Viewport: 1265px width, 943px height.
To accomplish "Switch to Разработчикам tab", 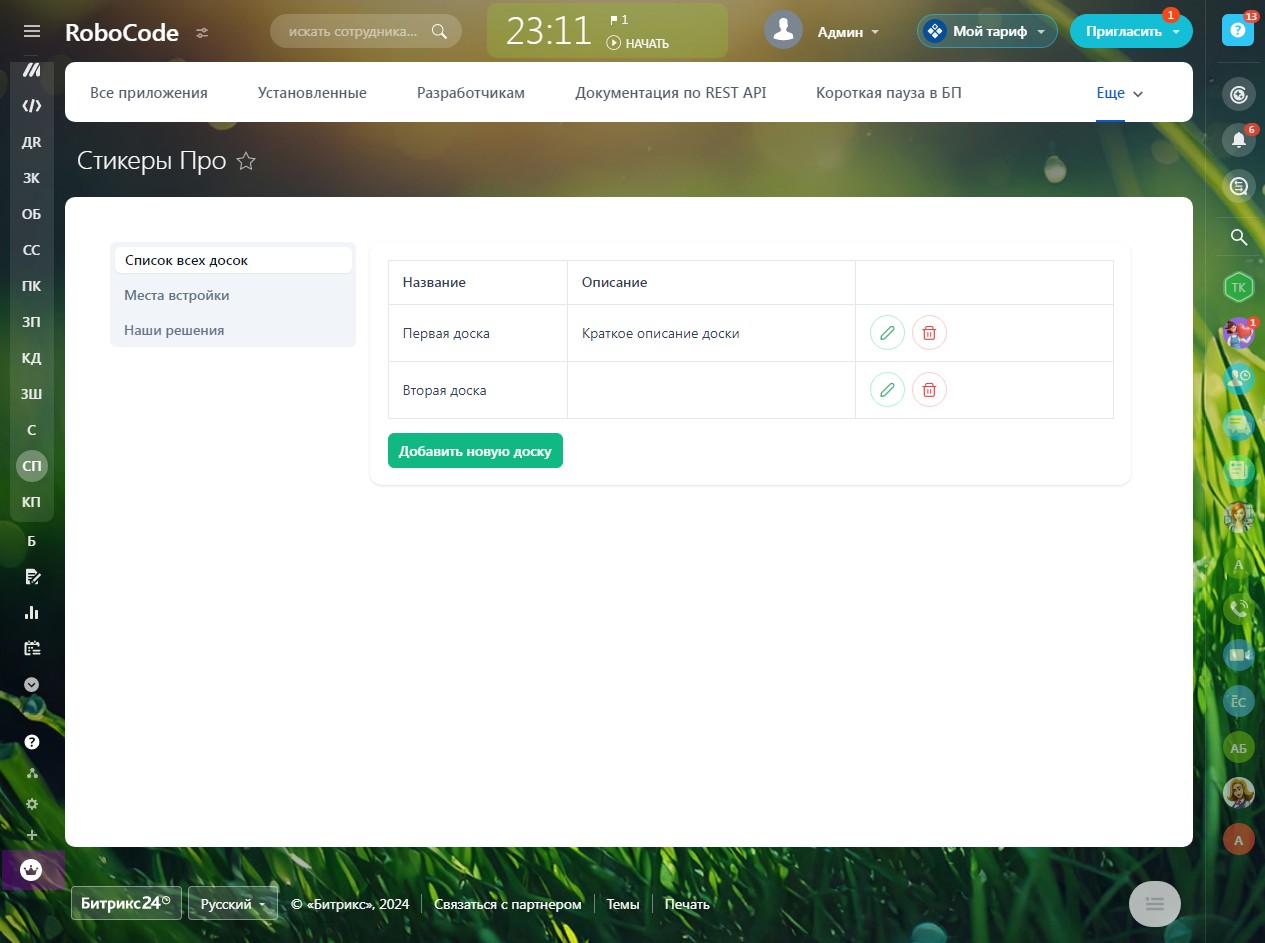I will click(471, 93).
